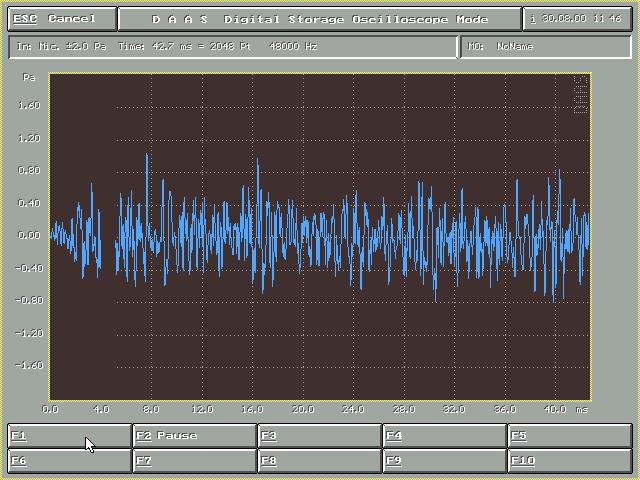Select the F7 function button
The image size is (640, 480).
click(194, 461)
